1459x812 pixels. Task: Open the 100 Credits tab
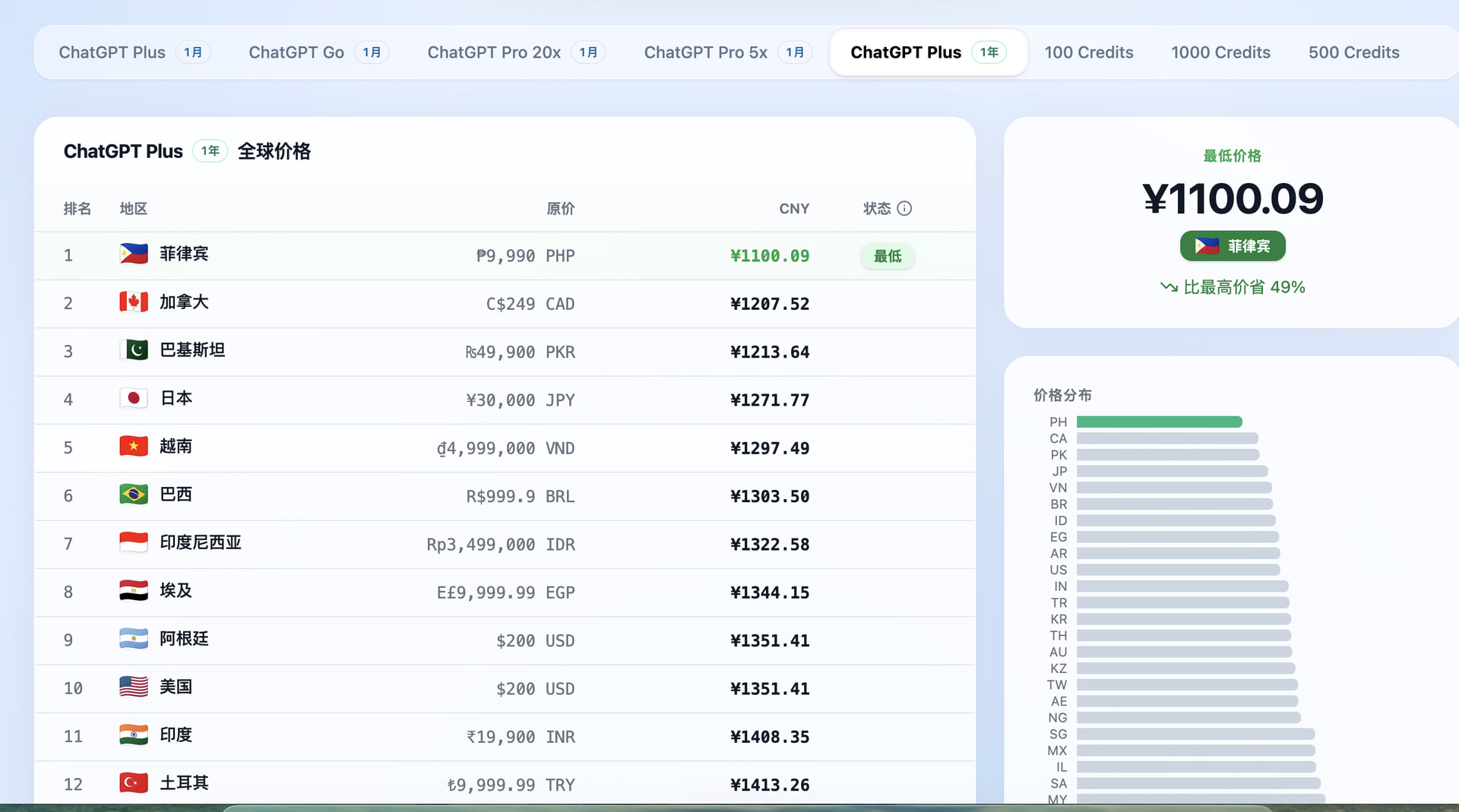point(1088,52)
